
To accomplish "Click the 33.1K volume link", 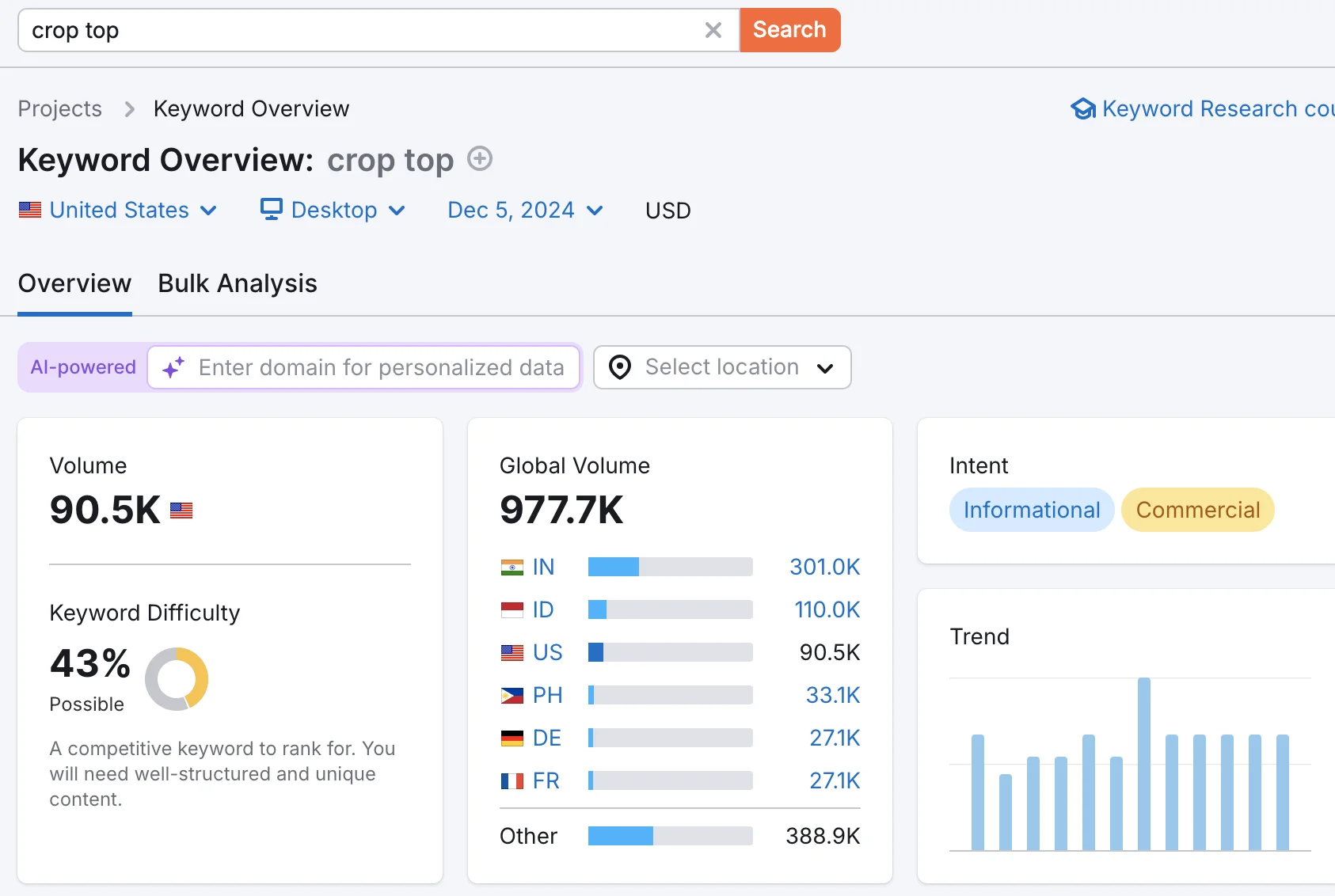I will (833, 695).
